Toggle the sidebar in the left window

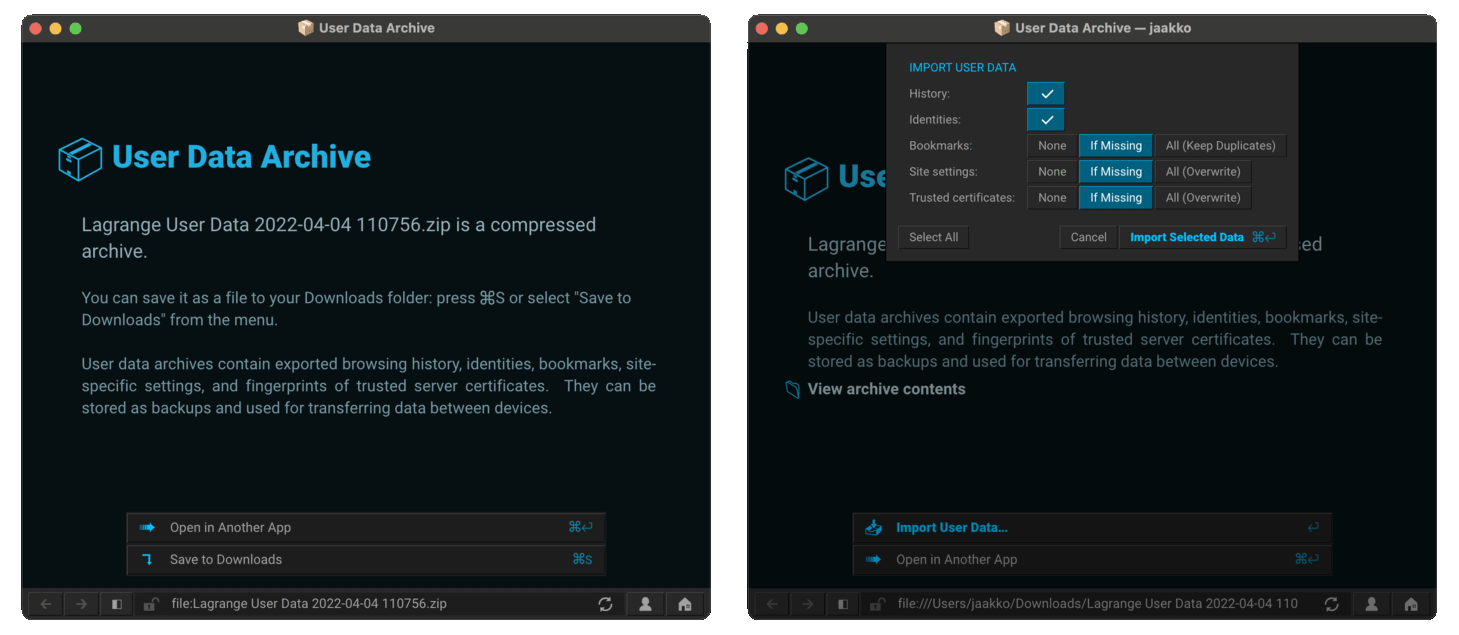(x=116, y=604)
